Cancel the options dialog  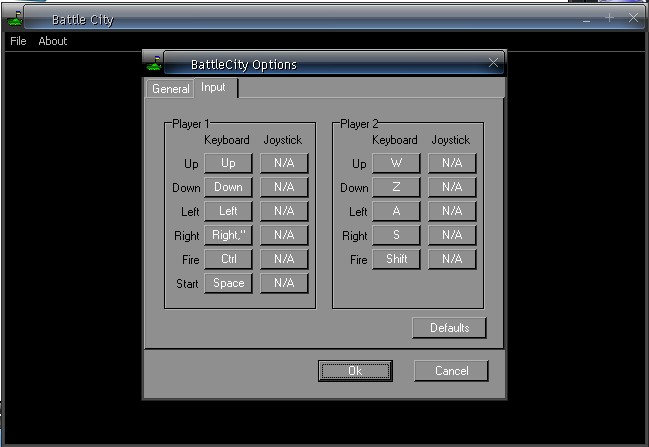[x=451, y=371]
